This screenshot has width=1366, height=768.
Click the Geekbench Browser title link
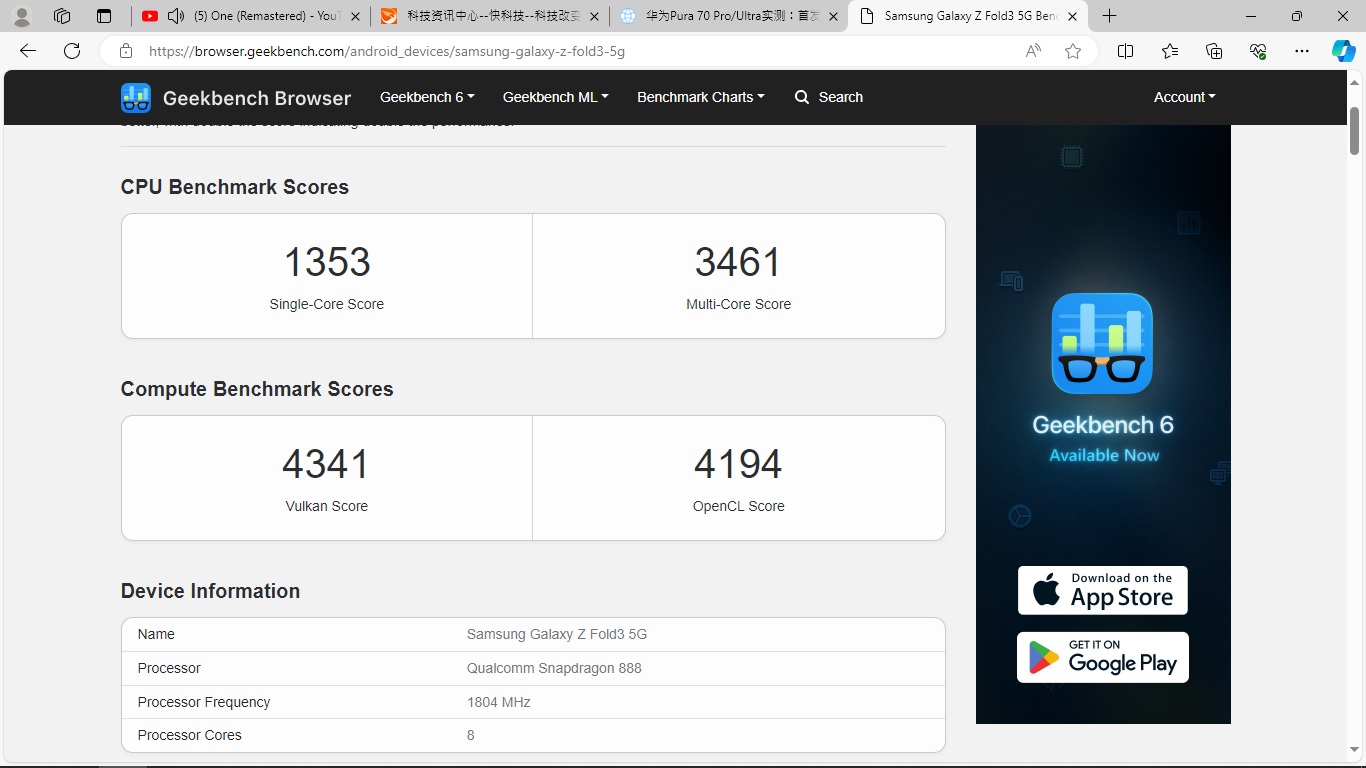pos(257,98)
